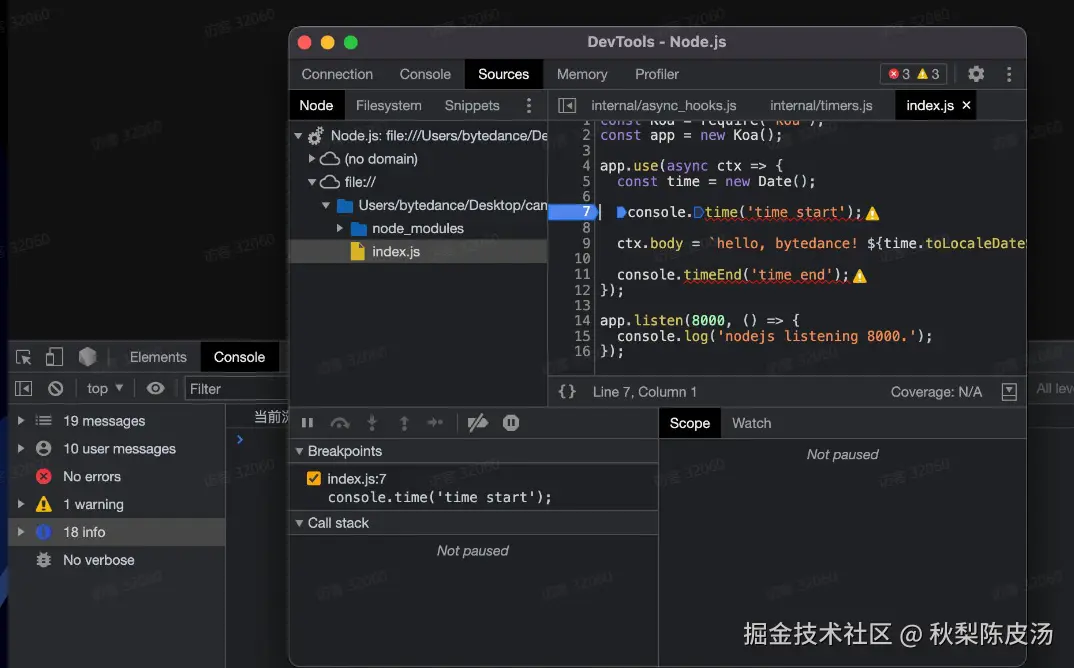The width and height of the screenshot is (1074, 668).
Task: Open the DevTools three-dot customize menu
Action: coord(1009,74)
